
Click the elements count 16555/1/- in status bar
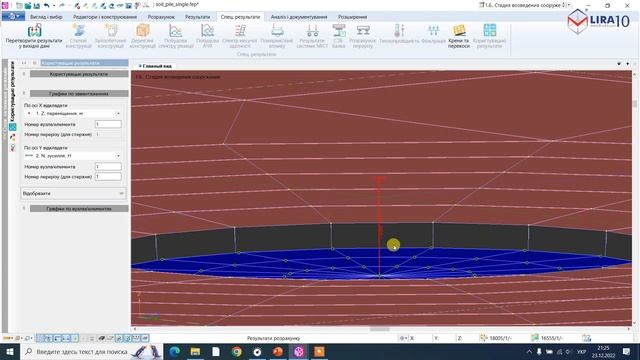click(x=552, y=338)
